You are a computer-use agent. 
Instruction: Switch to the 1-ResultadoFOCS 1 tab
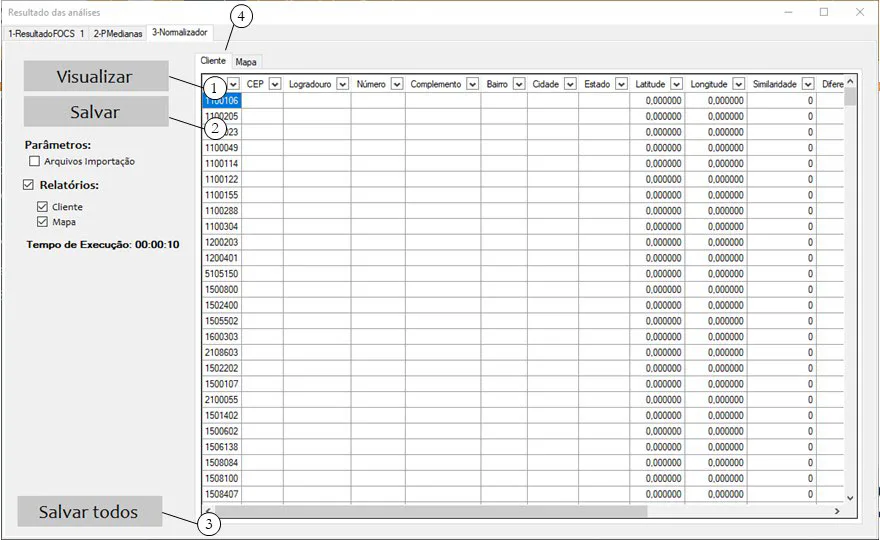(x=46, y=34)
